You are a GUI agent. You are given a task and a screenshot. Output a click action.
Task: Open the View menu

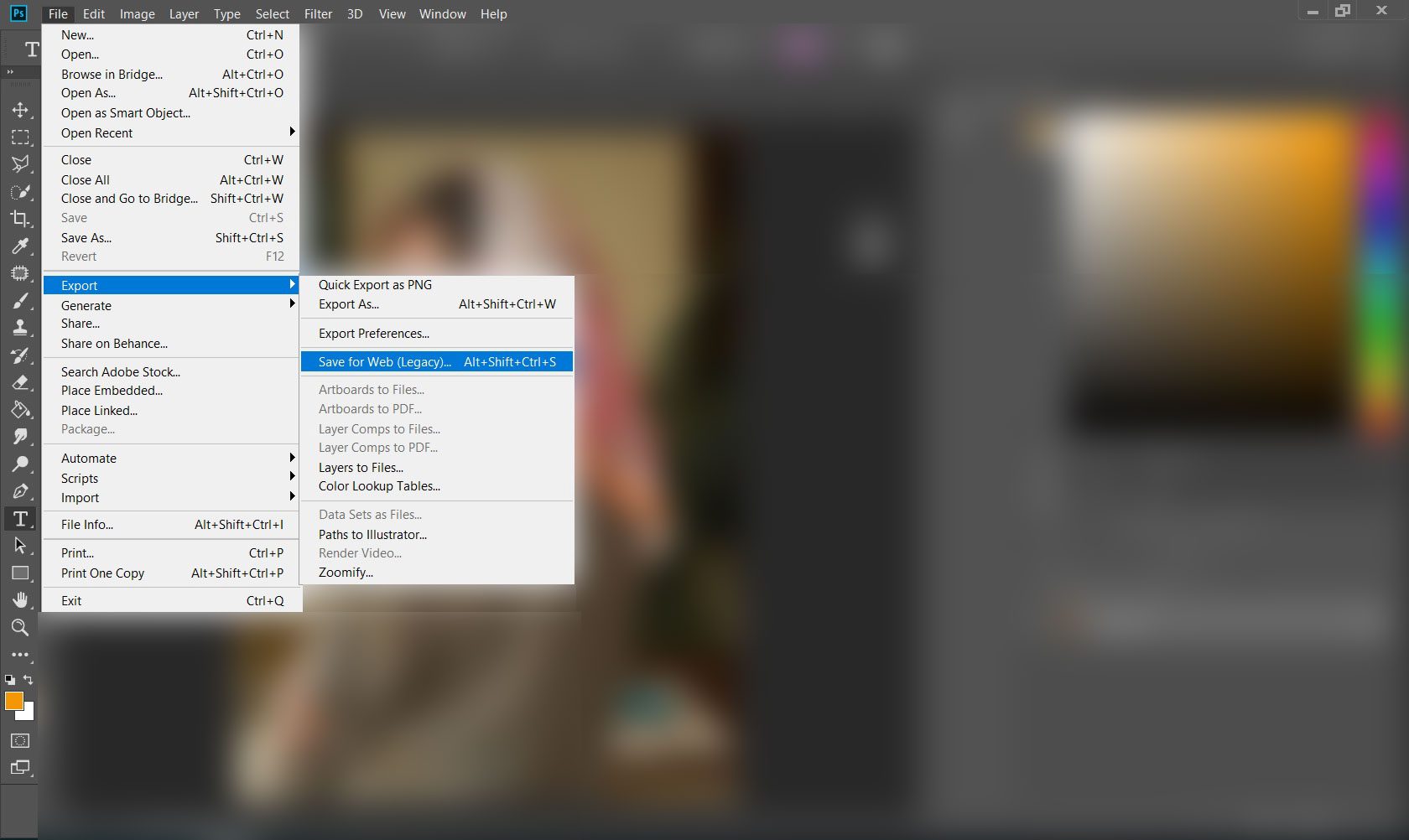pyautogui.click(x=392, y=13)
